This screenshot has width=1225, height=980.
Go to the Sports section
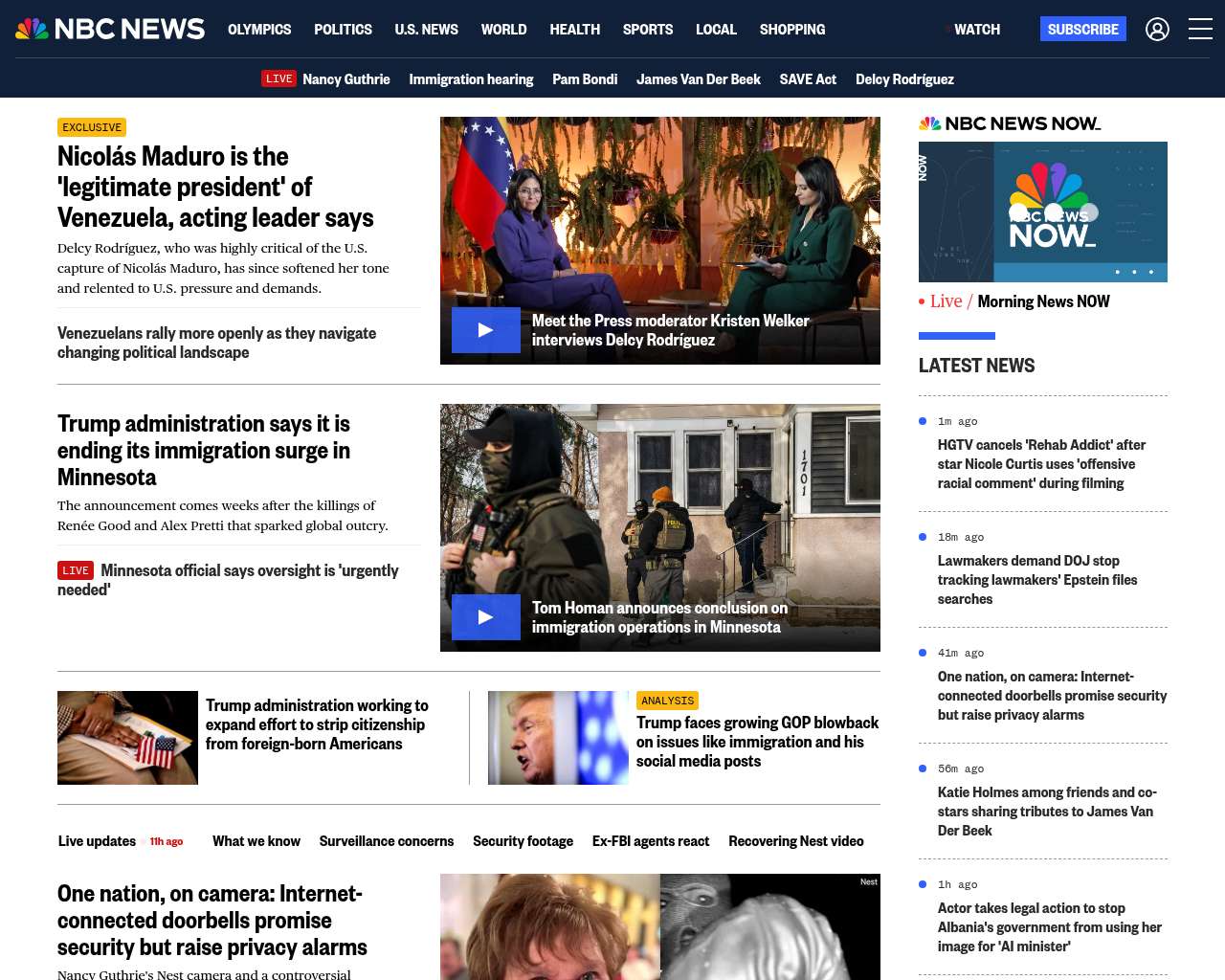pyautogui.click(x=648, y=30)
